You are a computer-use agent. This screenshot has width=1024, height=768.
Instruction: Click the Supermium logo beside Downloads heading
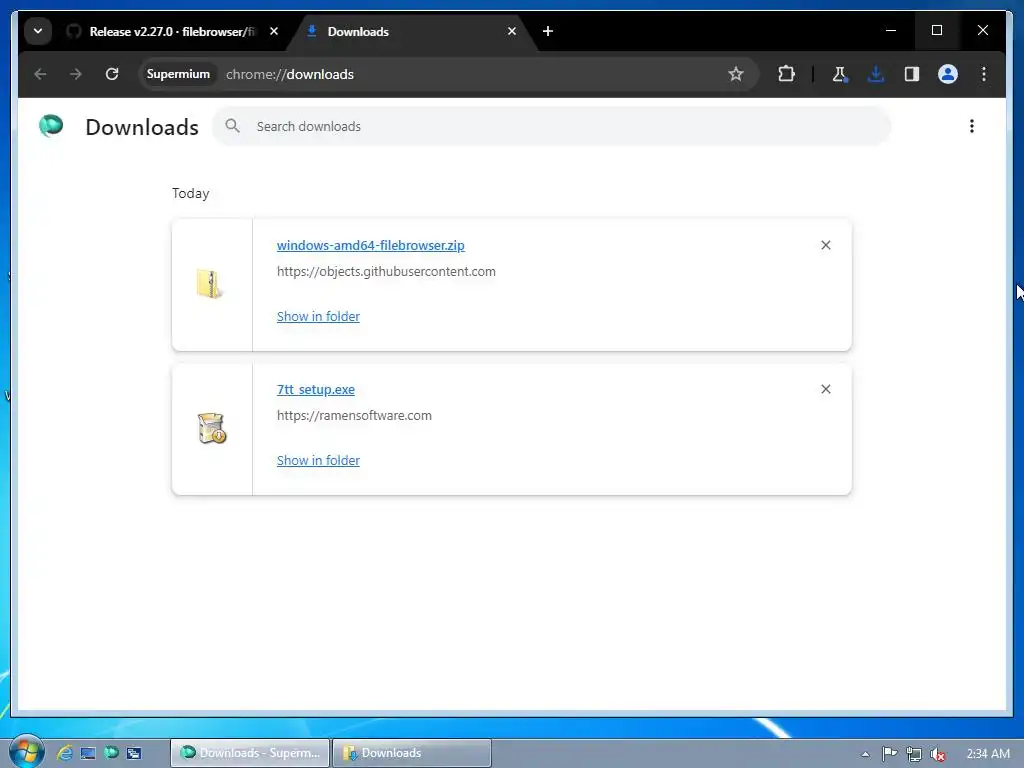click(51, 125)
